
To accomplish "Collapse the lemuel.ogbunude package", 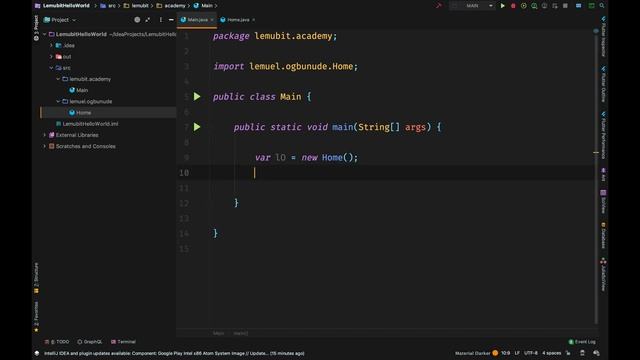I will click(58, 101).
